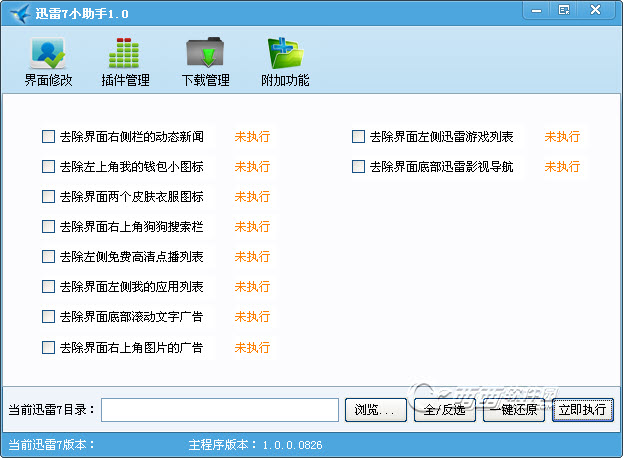The image size is (623, 458).
Task: Open the 下载管理 download folder icon
Action: point(205,54)
